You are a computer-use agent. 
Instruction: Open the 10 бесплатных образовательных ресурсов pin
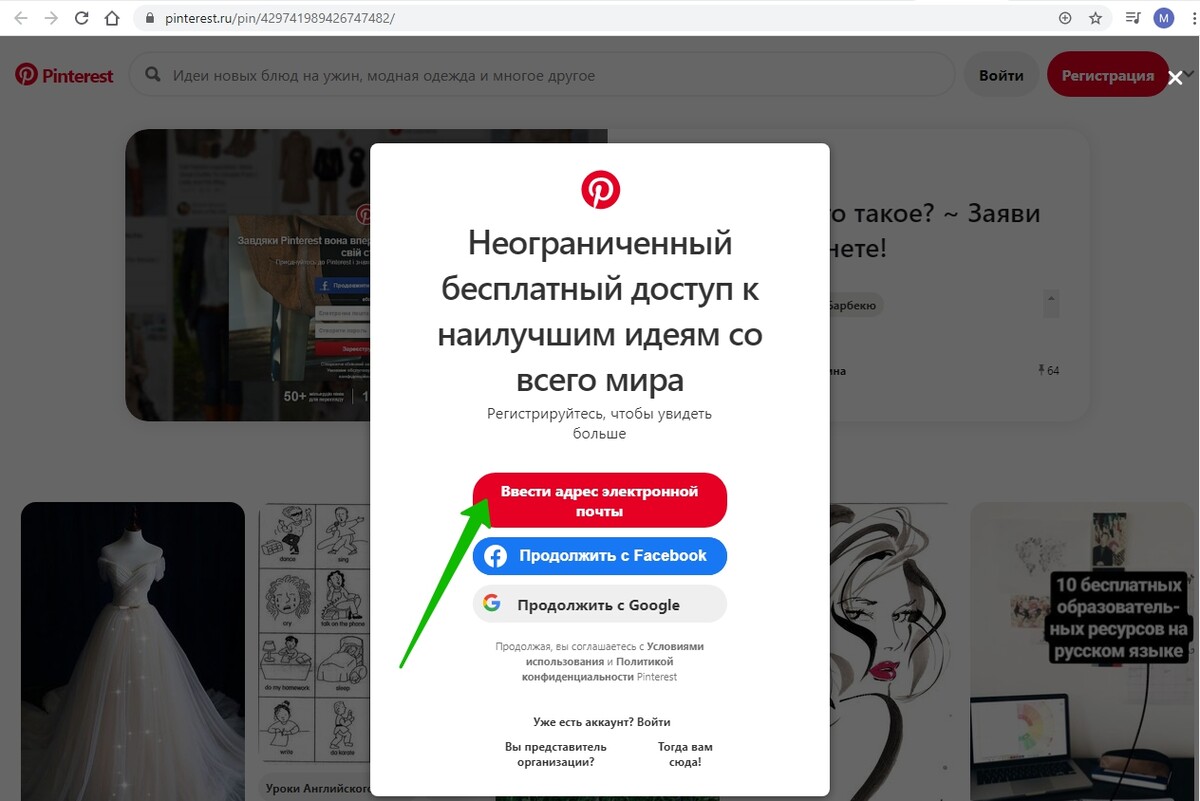coord(1081,651)
